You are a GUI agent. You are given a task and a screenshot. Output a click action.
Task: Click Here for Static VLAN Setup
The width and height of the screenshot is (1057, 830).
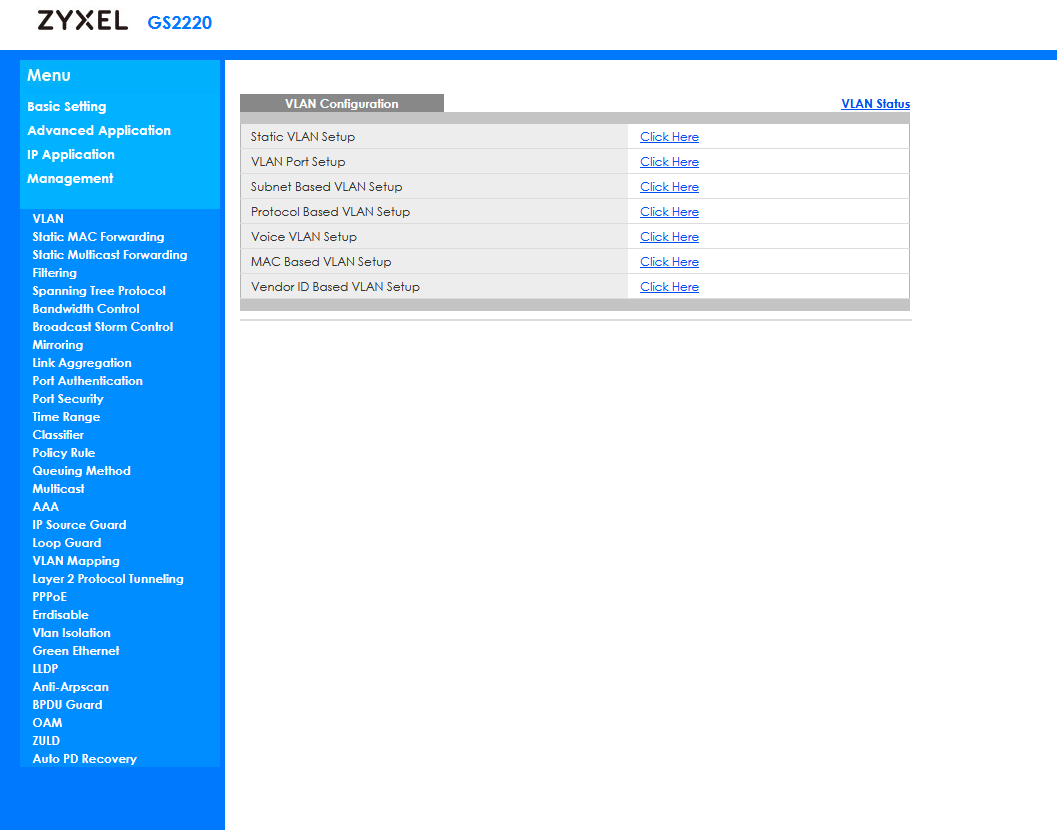click(x=669, y=137)
